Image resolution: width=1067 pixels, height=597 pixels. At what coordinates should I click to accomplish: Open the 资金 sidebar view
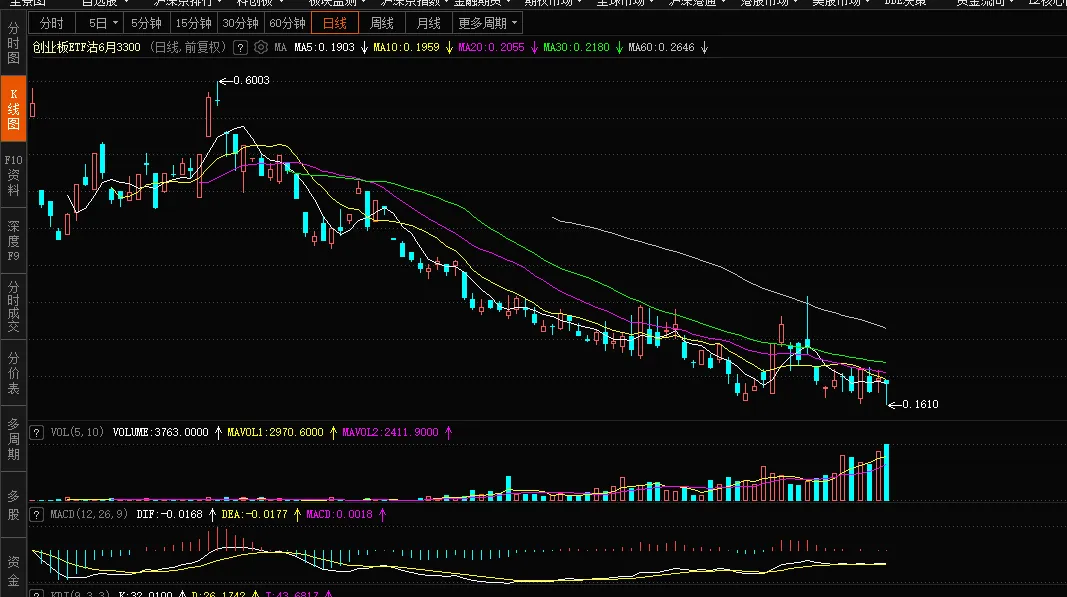point(13,569)
